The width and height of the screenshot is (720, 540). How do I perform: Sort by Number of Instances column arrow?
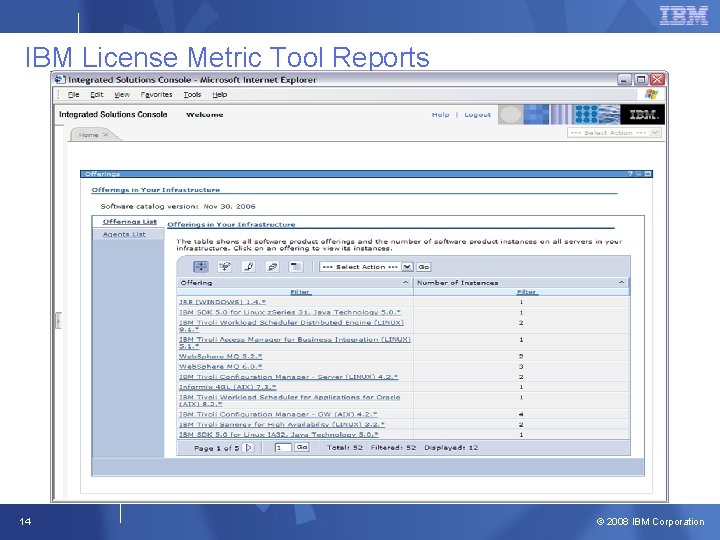click(621, 282)
